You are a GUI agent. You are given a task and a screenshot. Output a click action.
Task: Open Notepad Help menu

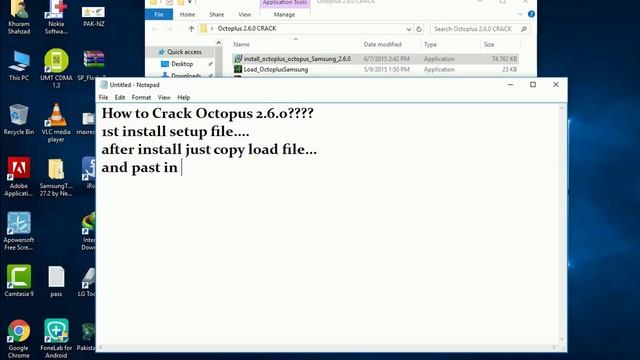(x=183, y=98)
